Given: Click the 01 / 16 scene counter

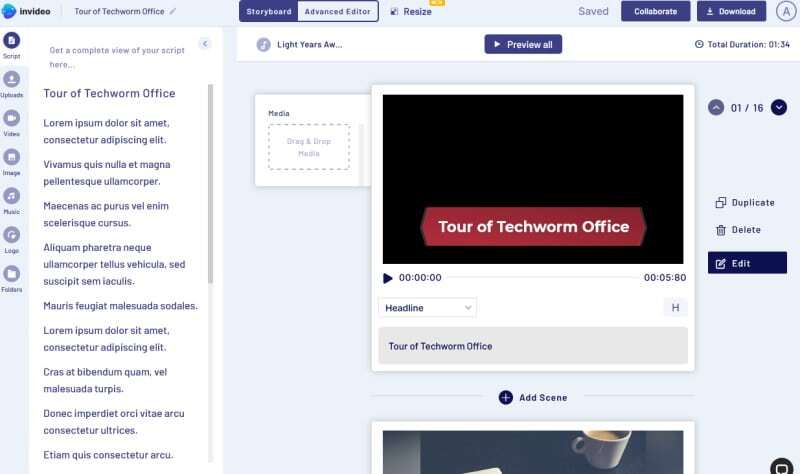Looking at the screenshot, I should coord(747,108).
